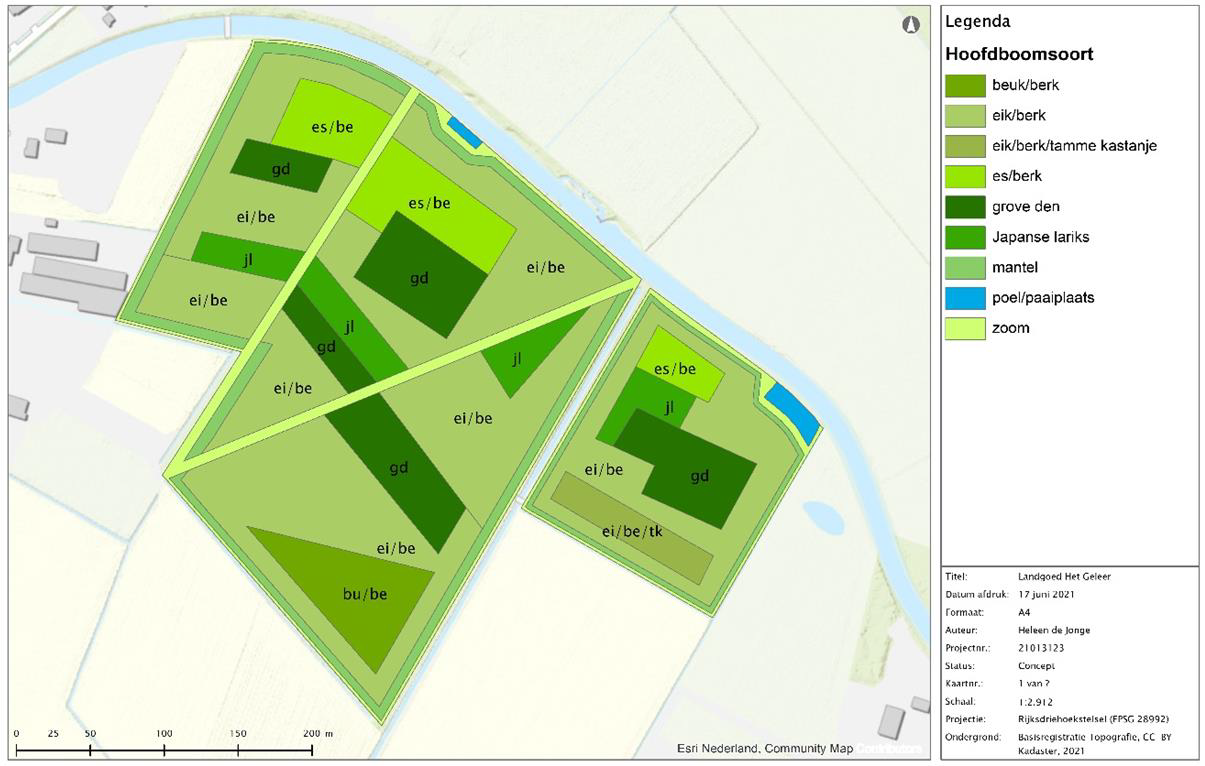Select the blue poel/paaiplaats legend swatch

click(964, 298)
